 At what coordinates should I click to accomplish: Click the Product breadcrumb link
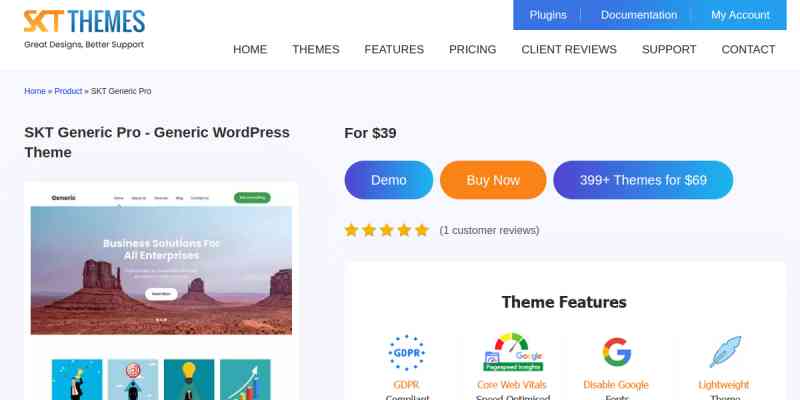click(x=68, y=91)
